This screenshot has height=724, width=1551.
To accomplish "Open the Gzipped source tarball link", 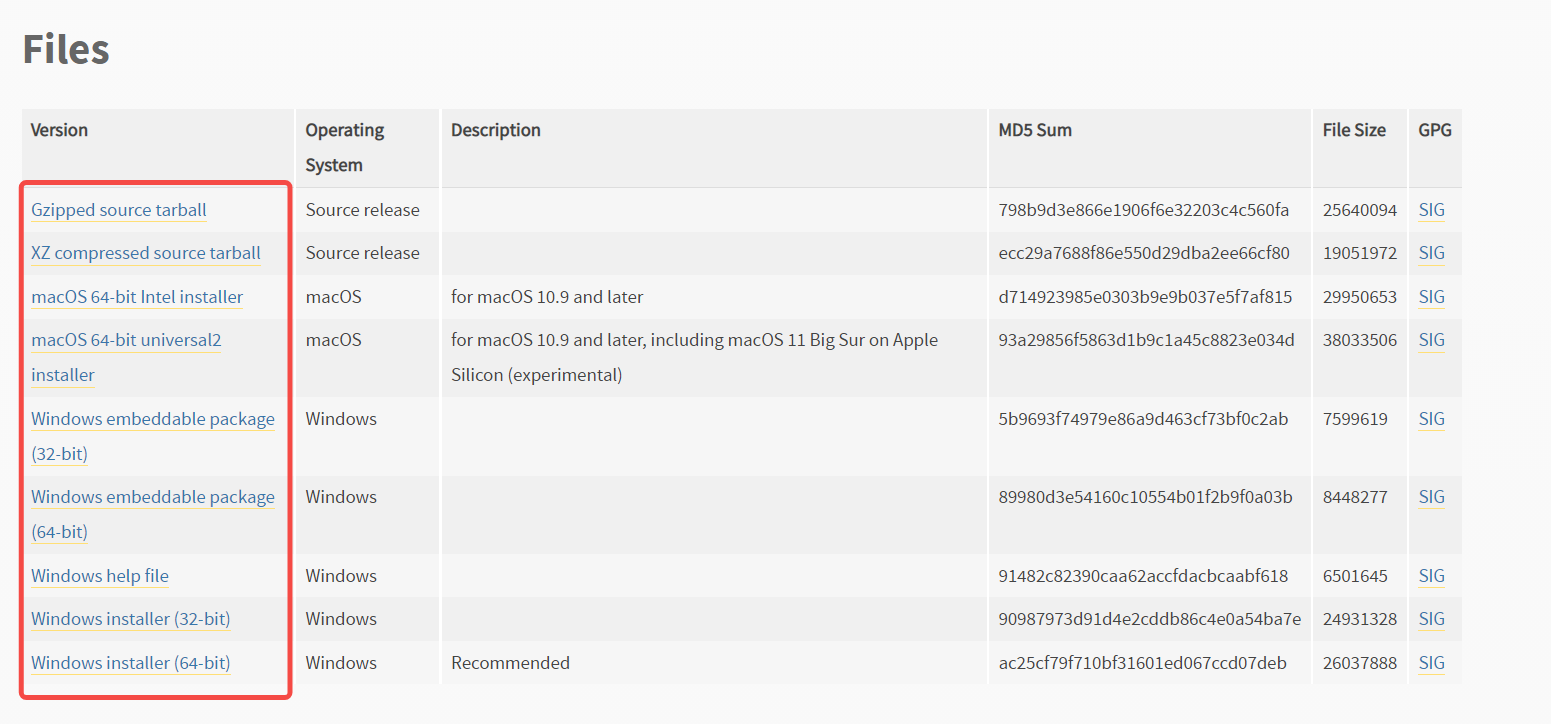I will (119, 210).
